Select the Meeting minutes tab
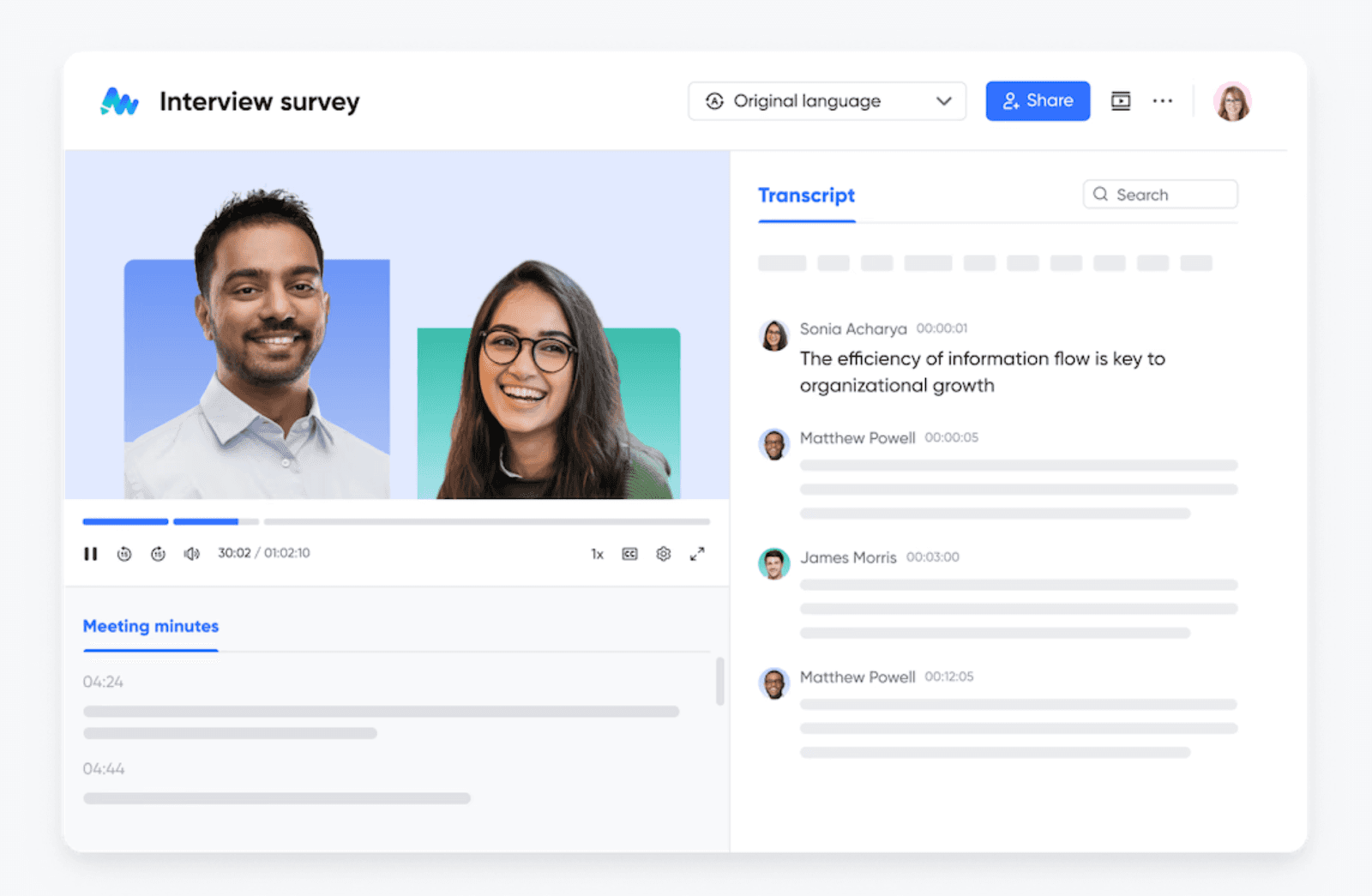1372x896 pixels. pos(151,627)
